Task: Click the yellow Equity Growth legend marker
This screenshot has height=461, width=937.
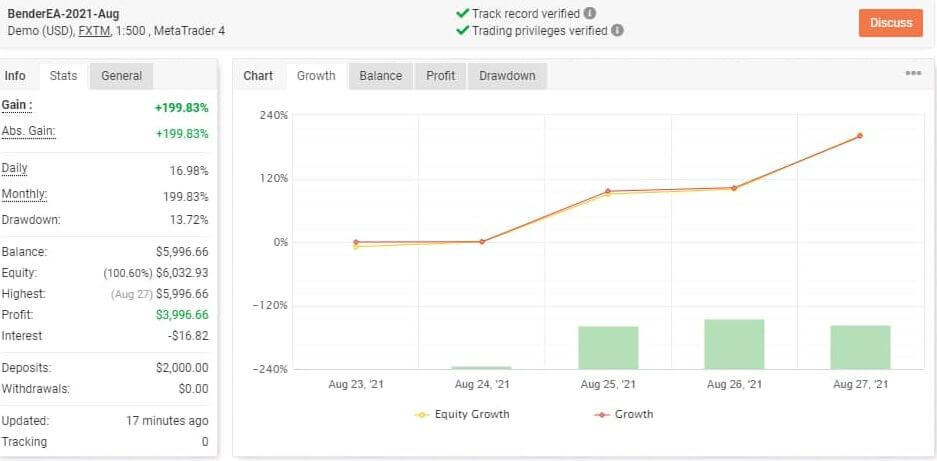Action: pyautogui.click(x=421, y=414)
